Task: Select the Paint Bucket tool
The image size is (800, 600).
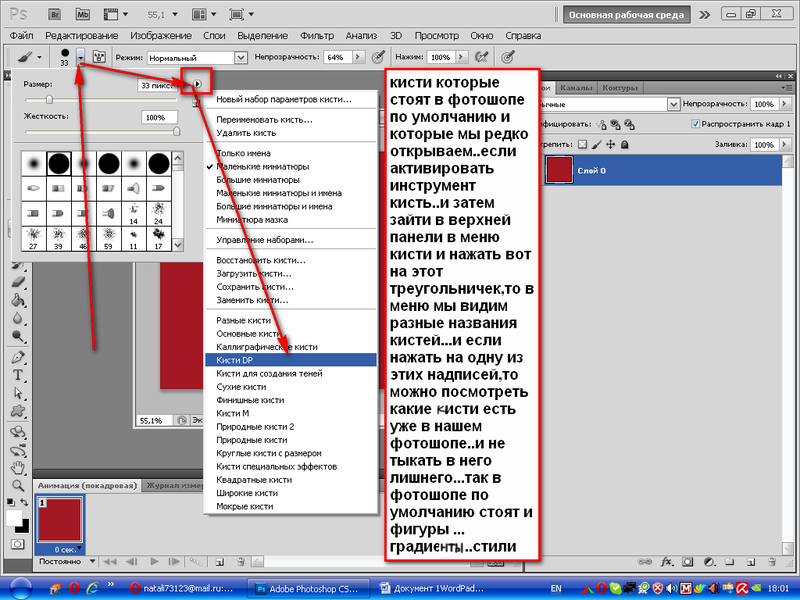Action: pos(18,300)
